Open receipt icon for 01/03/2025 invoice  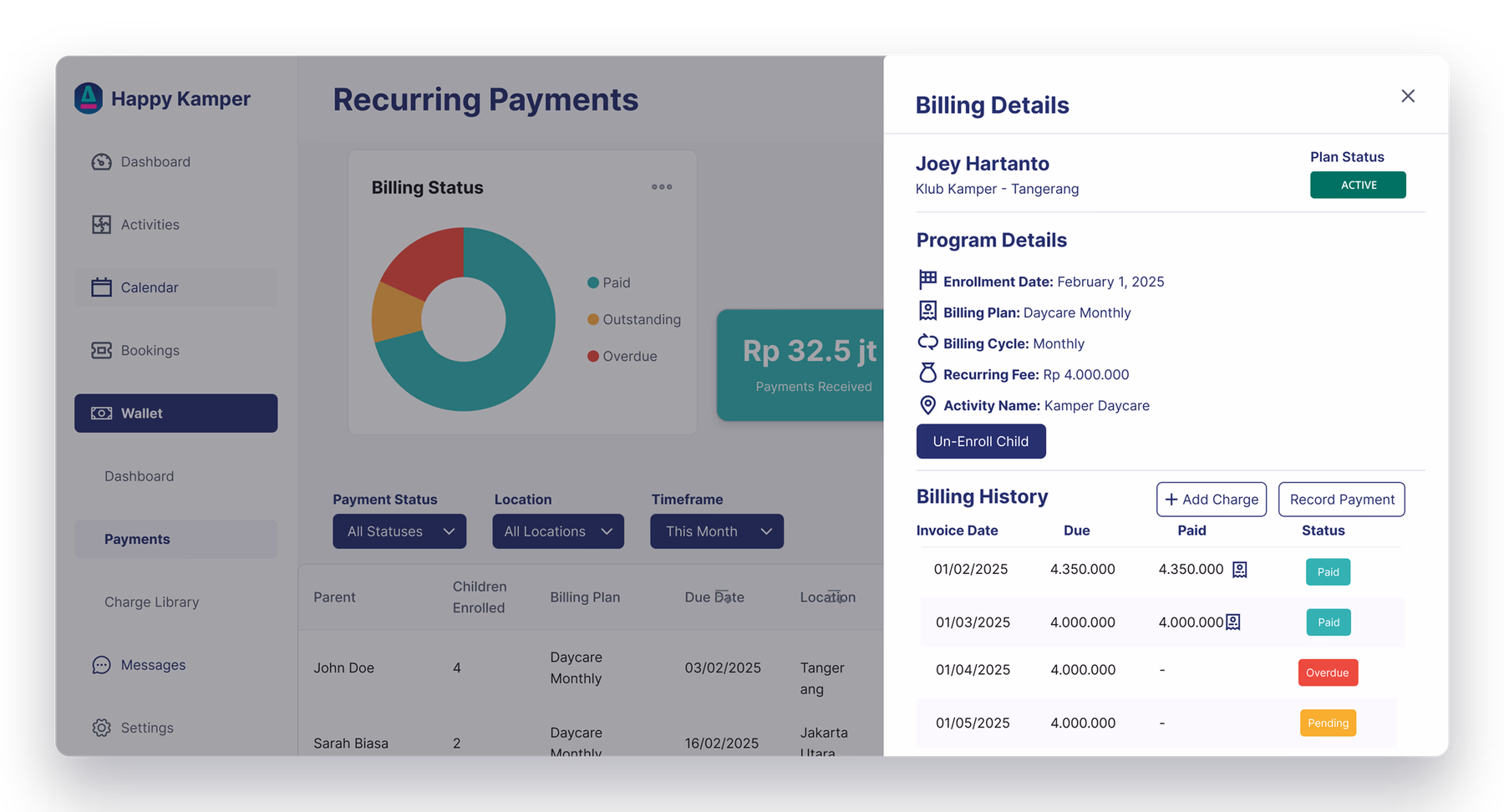coord(1233,622)
